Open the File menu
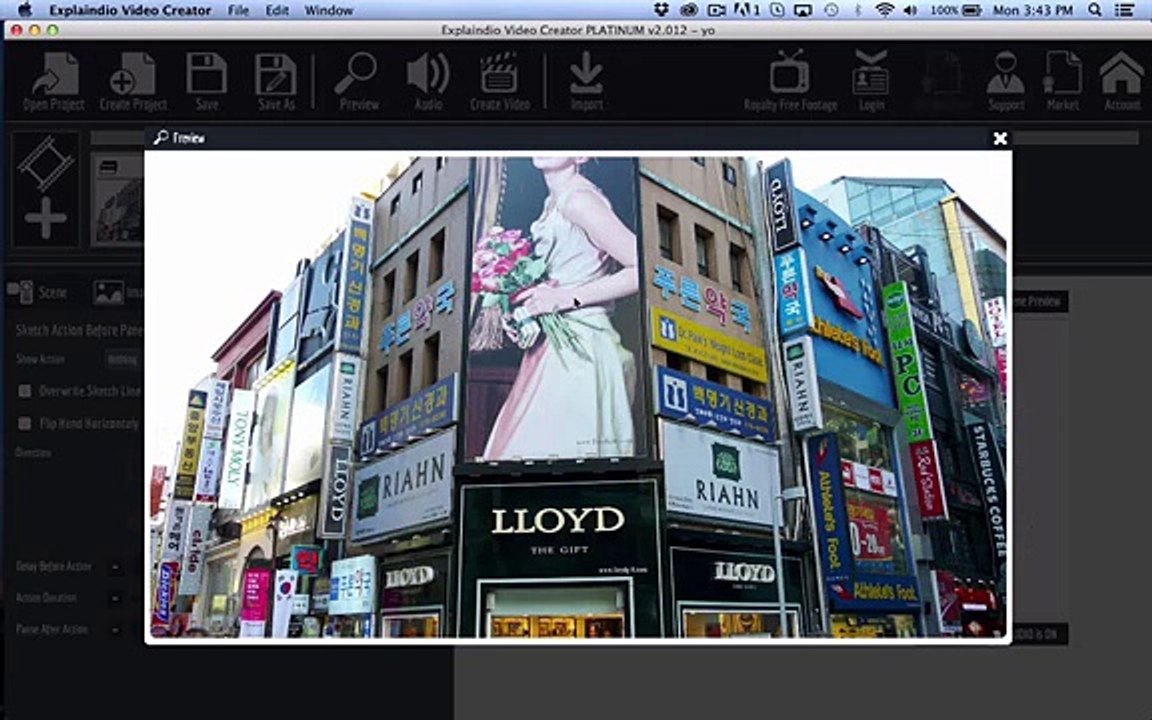The width and height of the screenshot is (1152, 720). pyautogui.click(x=238, y=10)
